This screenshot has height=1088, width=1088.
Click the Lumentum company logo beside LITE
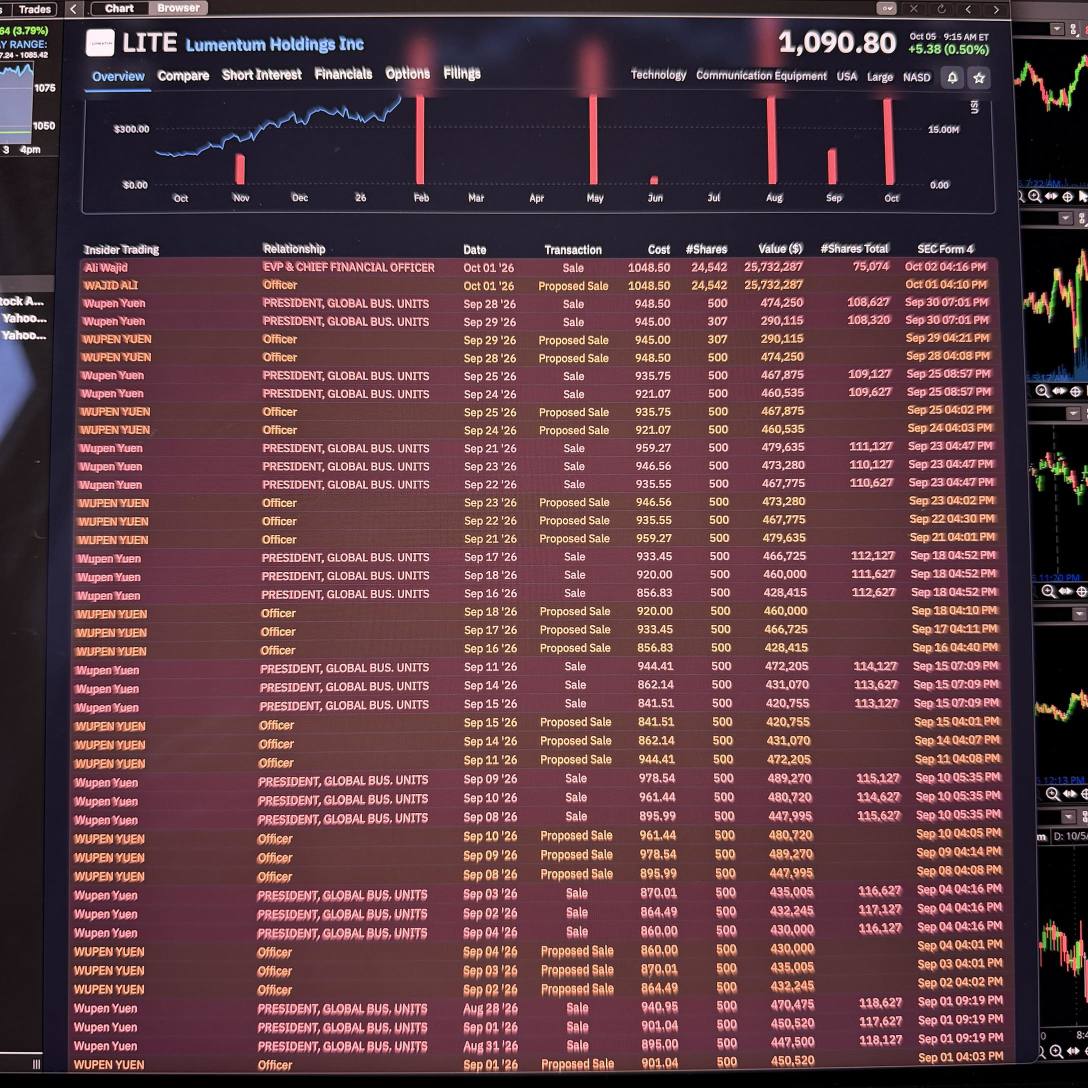(x=100, y=43)
